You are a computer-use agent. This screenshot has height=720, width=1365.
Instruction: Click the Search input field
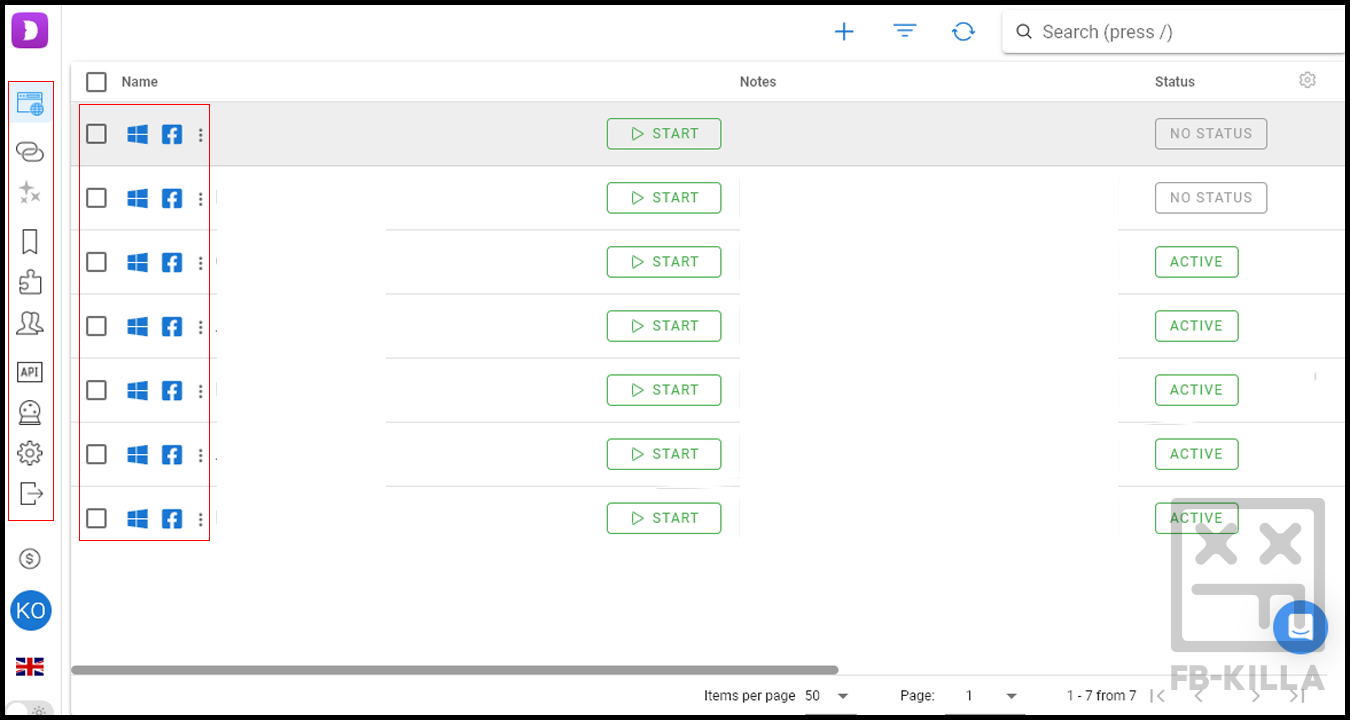(x=1180, y=32)
